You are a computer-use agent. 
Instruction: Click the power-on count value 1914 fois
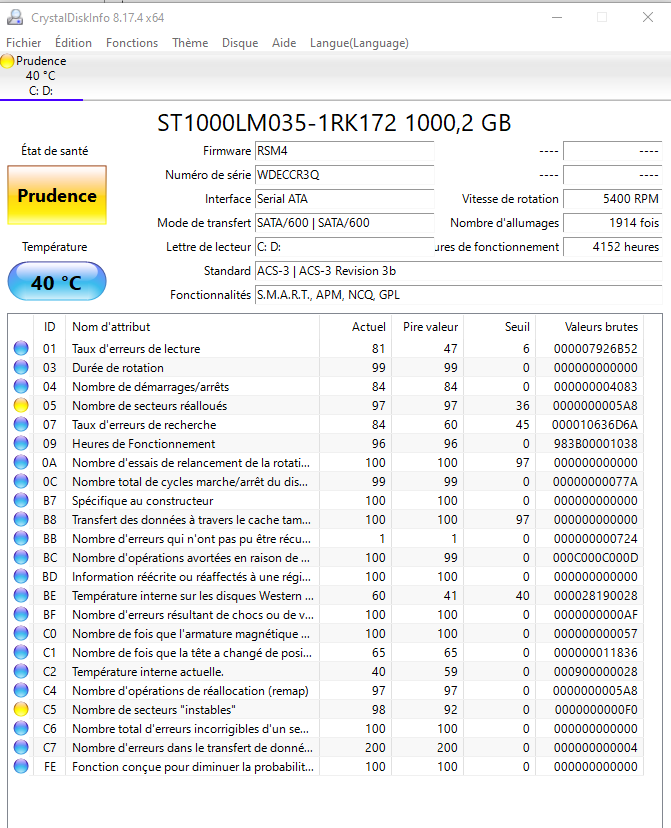coord(612,223)
